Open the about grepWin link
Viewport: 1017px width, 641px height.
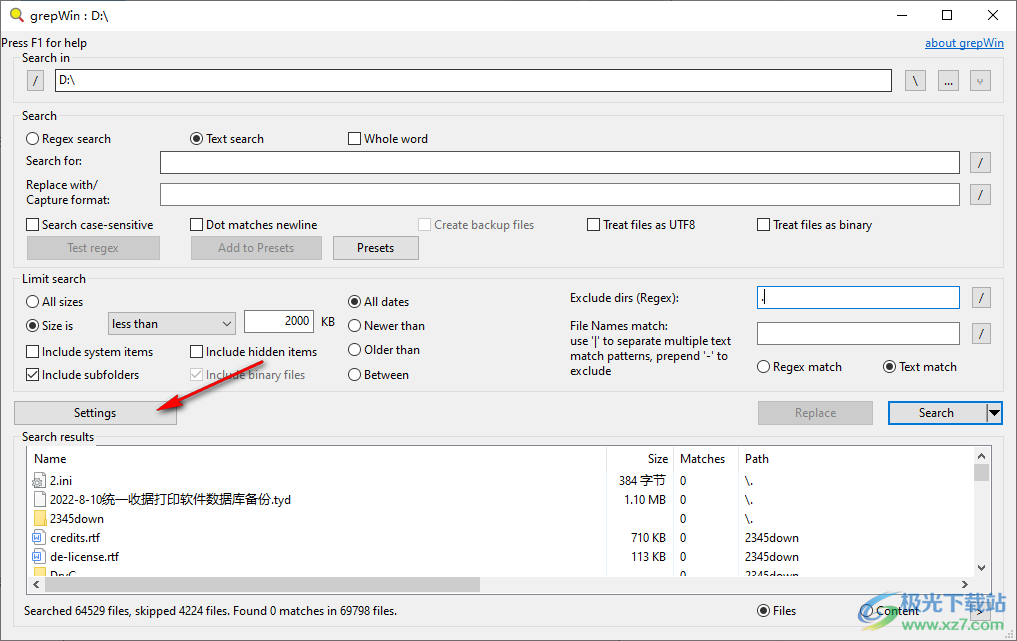tap(964, 43)
